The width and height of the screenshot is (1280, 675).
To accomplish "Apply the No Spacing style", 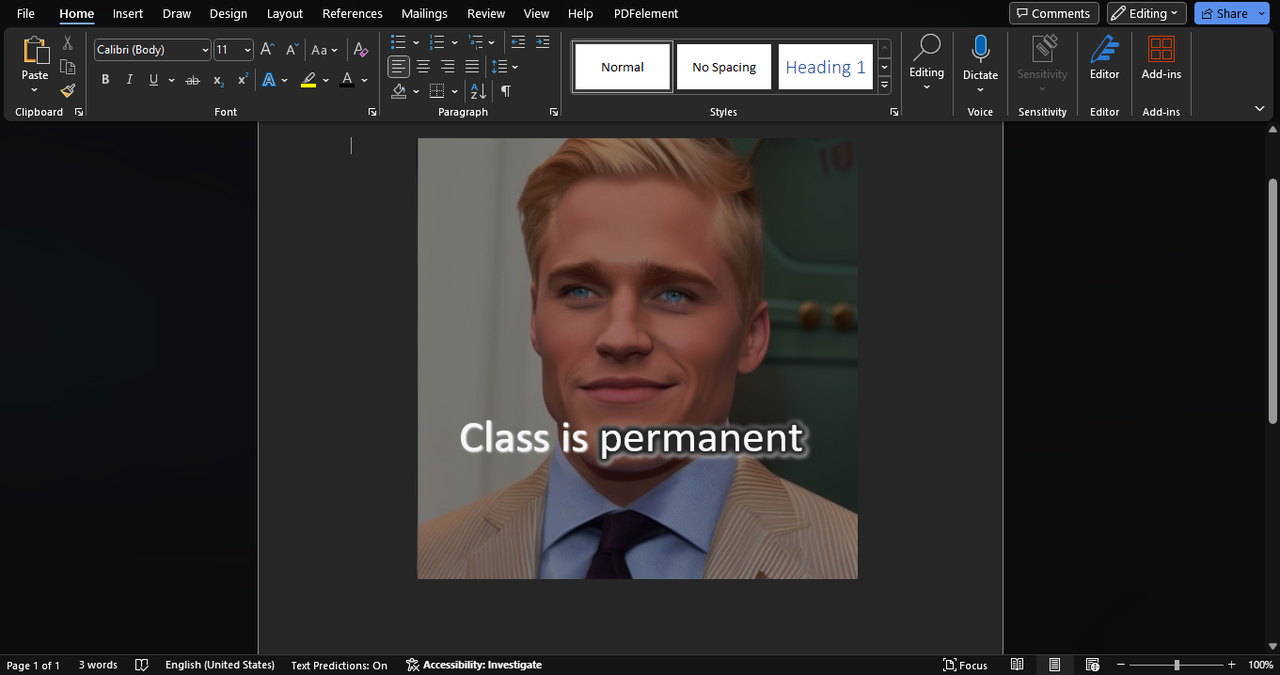I will pos(724,67).
